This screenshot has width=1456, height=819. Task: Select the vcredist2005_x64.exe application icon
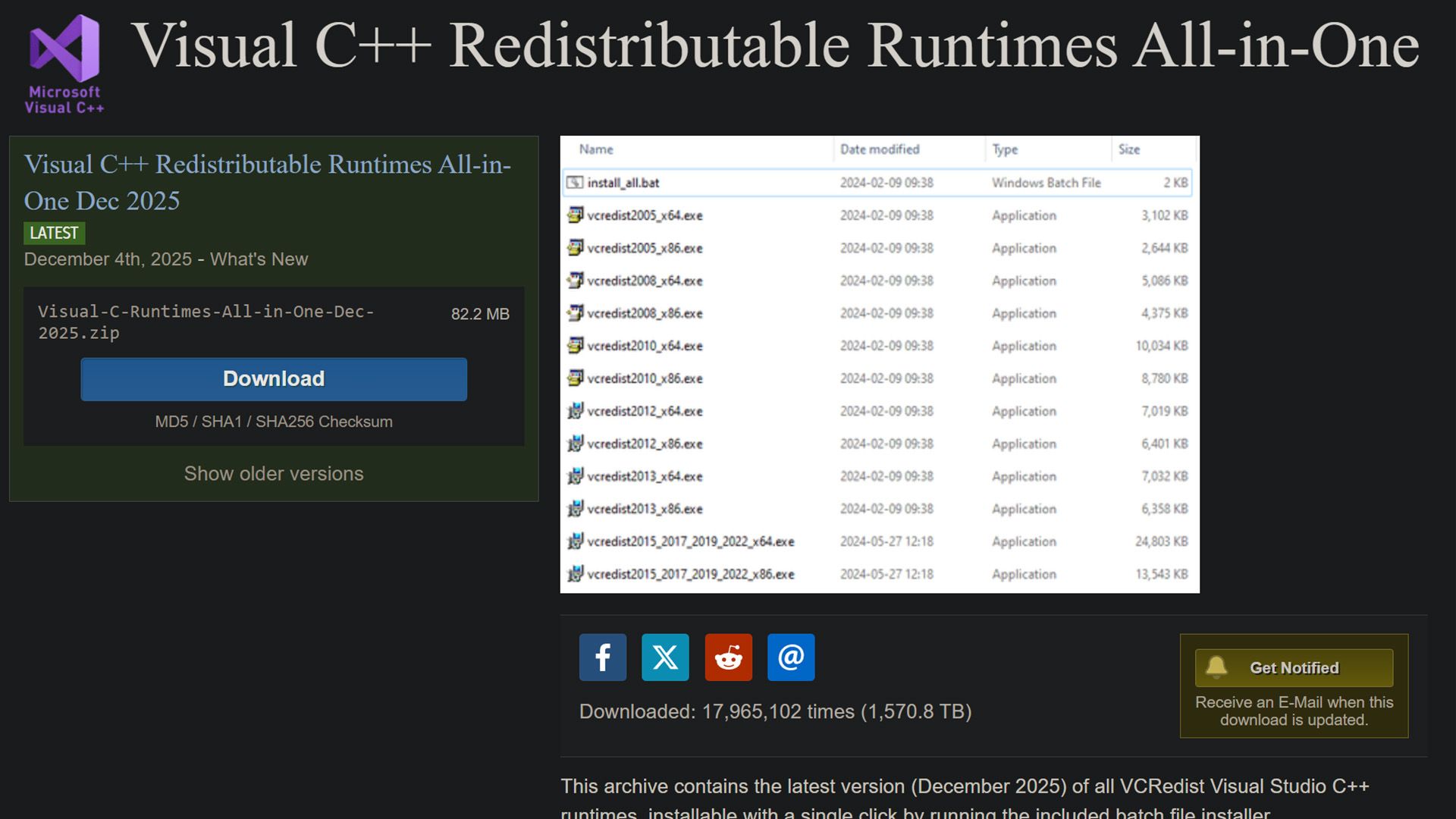576,215
